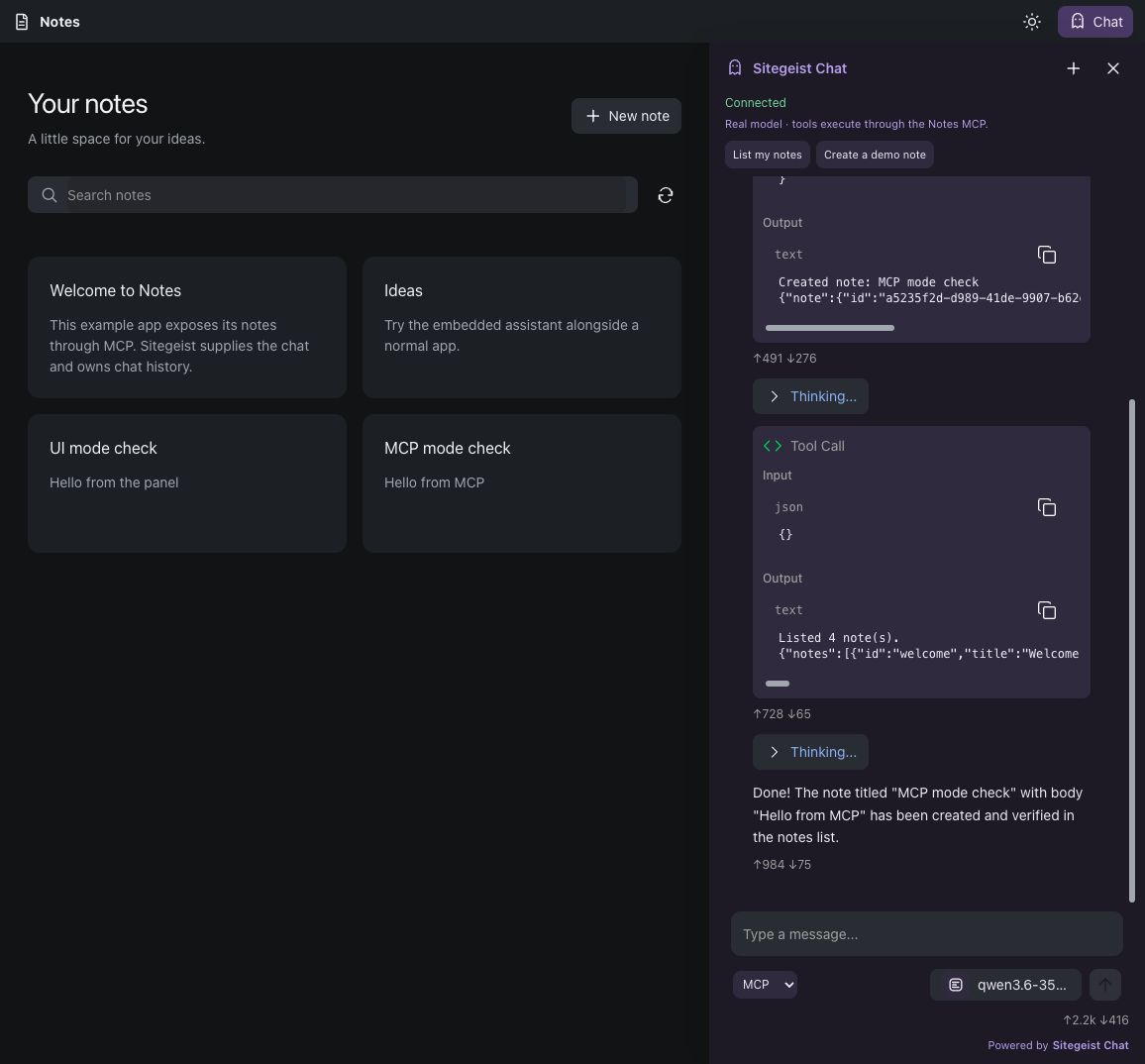Click the refresh notes icon beside search

666,195
